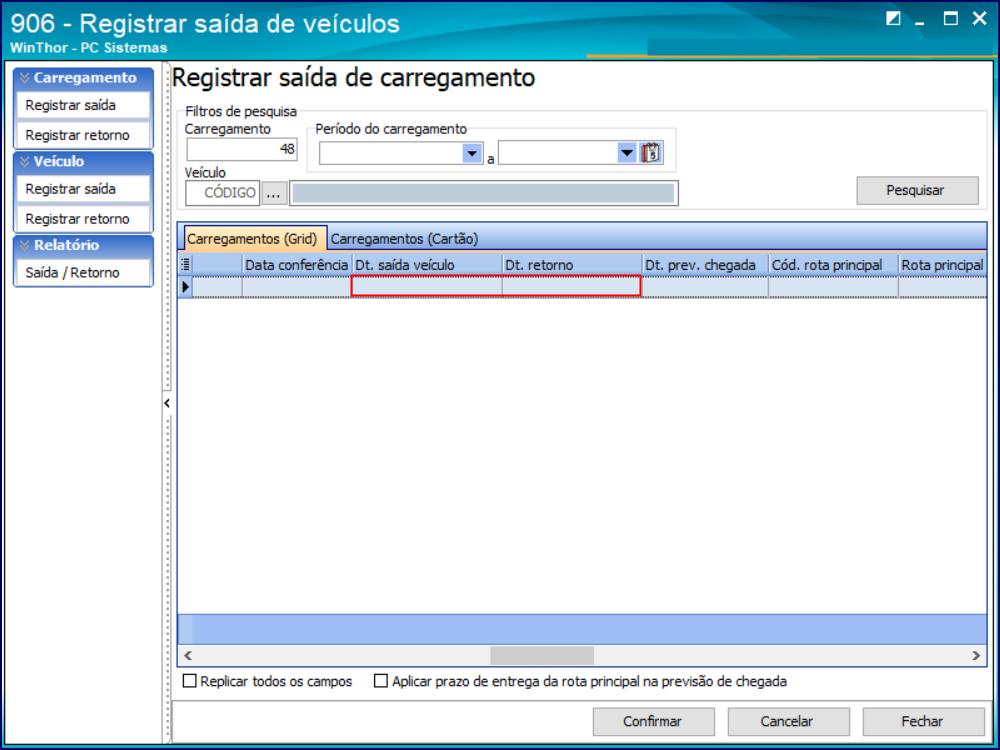Click the Dt. retorno cell in first row
This screenshot has width=1000, height=750.
(572, 286)
